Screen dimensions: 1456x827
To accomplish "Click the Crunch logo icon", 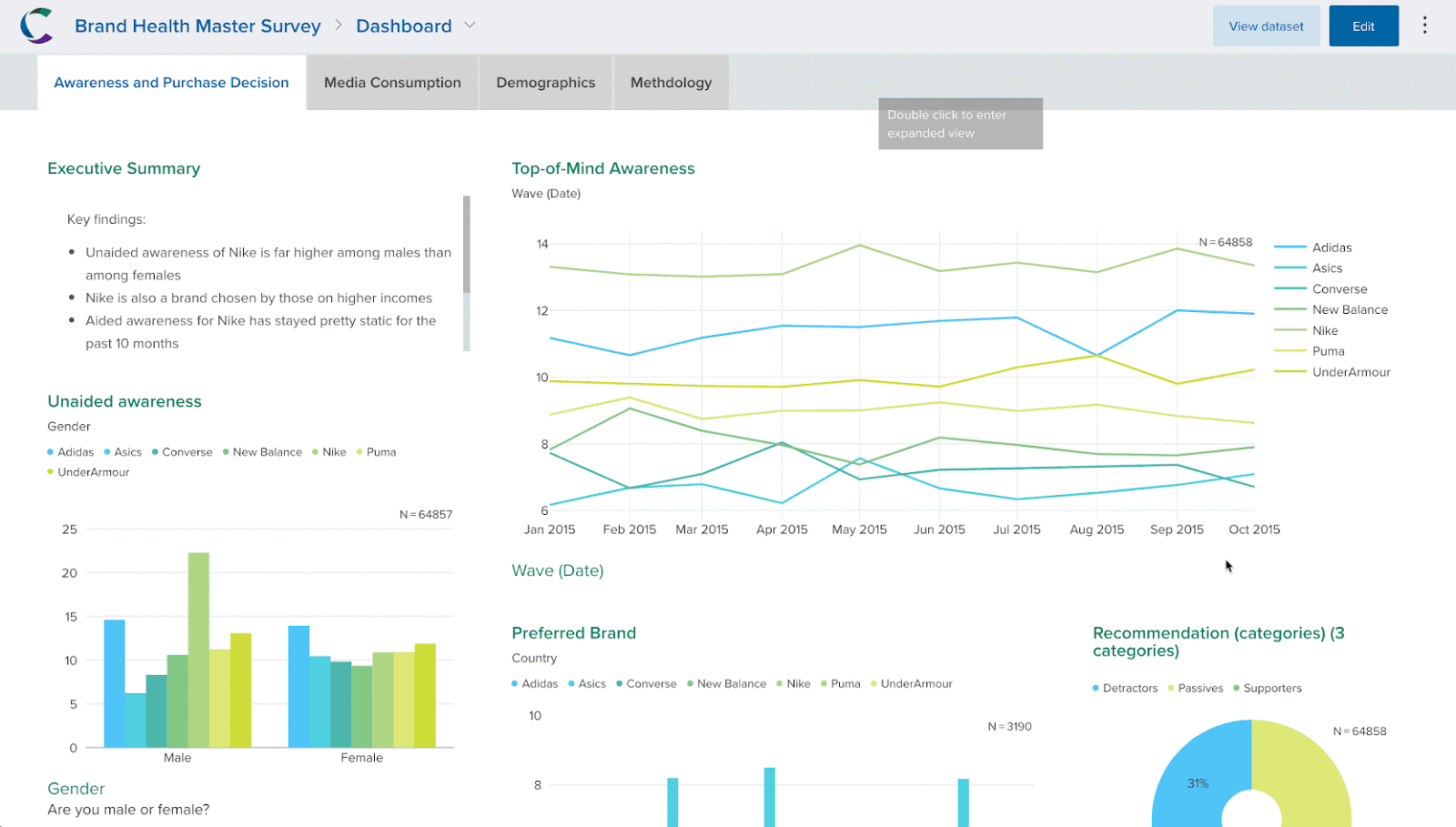I will [x=37, y=25].
